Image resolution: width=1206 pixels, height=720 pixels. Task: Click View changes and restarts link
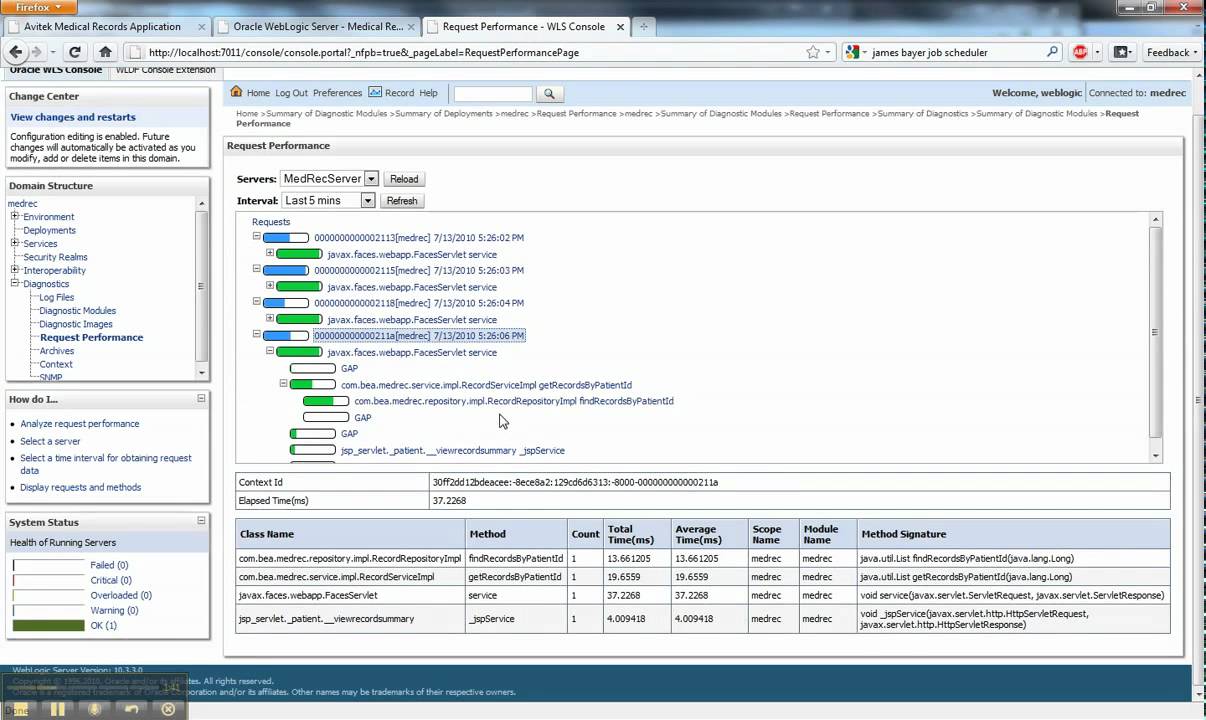pyautogui.click(x=73, y=117)
